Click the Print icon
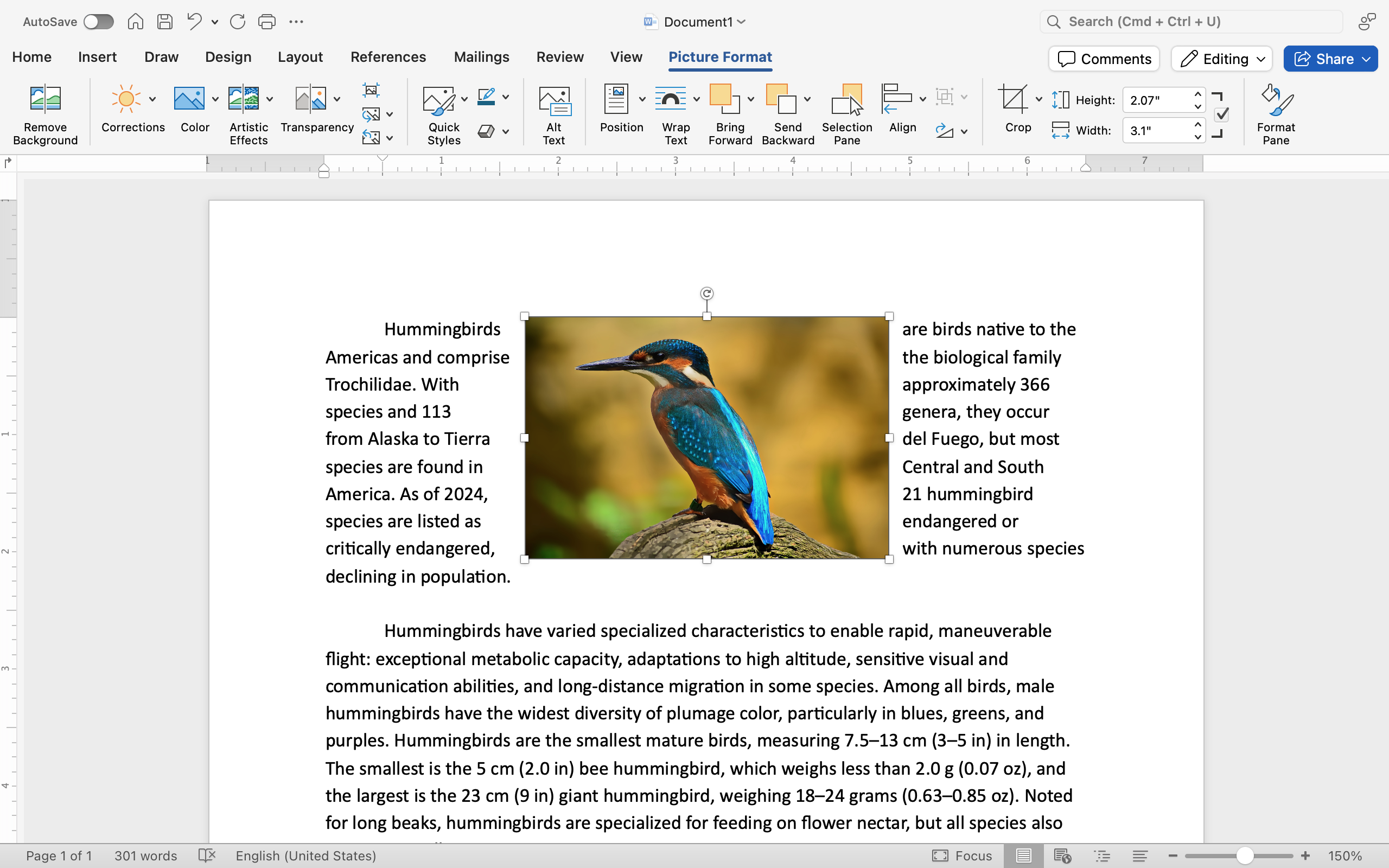Image resolution: width=1389 pixels, height=868 pixels. click(267, 22)
